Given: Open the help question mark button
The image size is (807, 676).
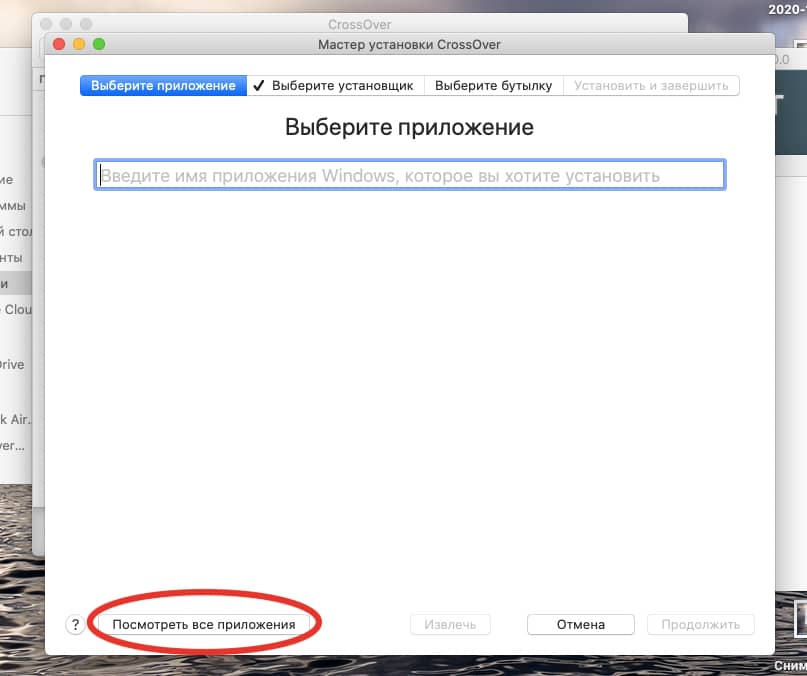Looking at the screenshot, I should [75, 625].
